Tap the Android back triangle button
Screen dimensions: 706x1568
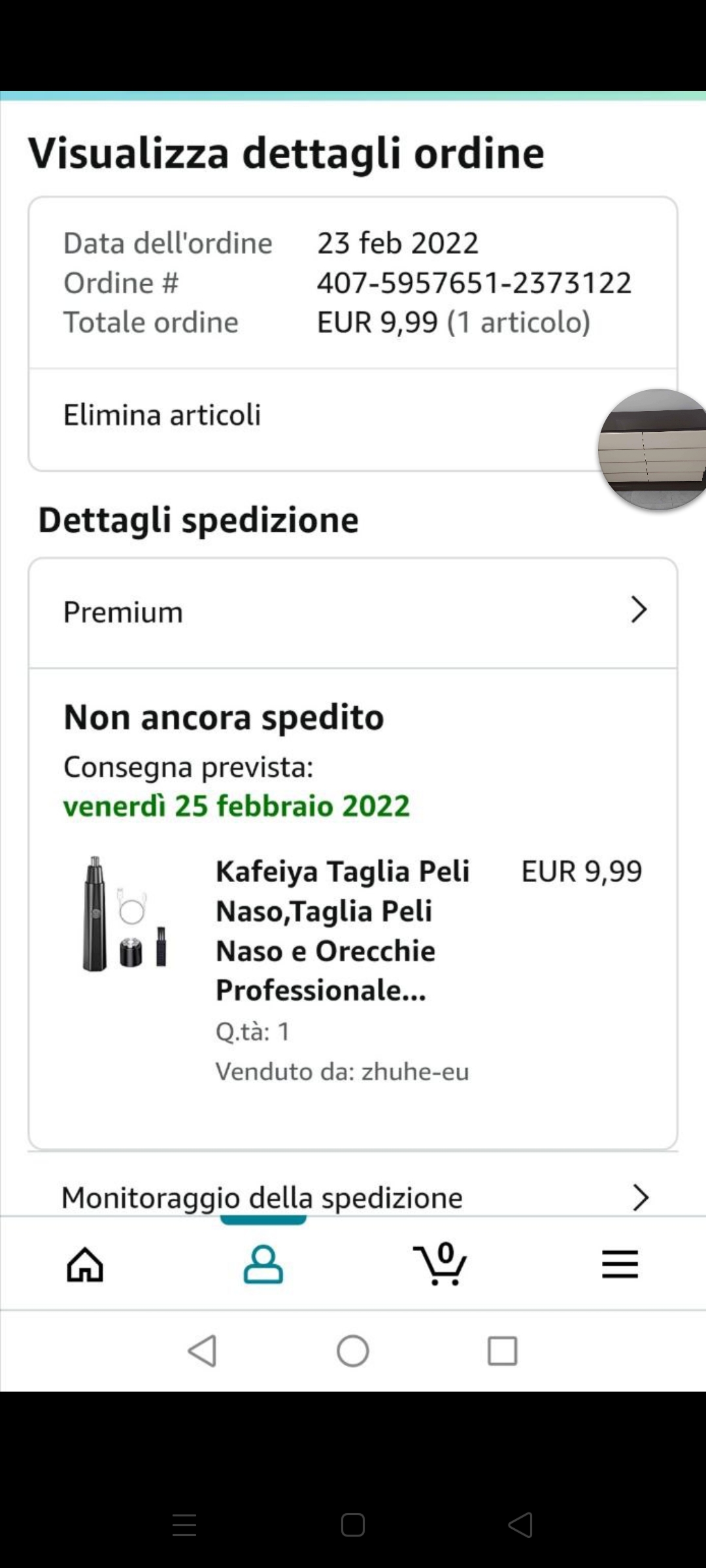coord(202,1350)
